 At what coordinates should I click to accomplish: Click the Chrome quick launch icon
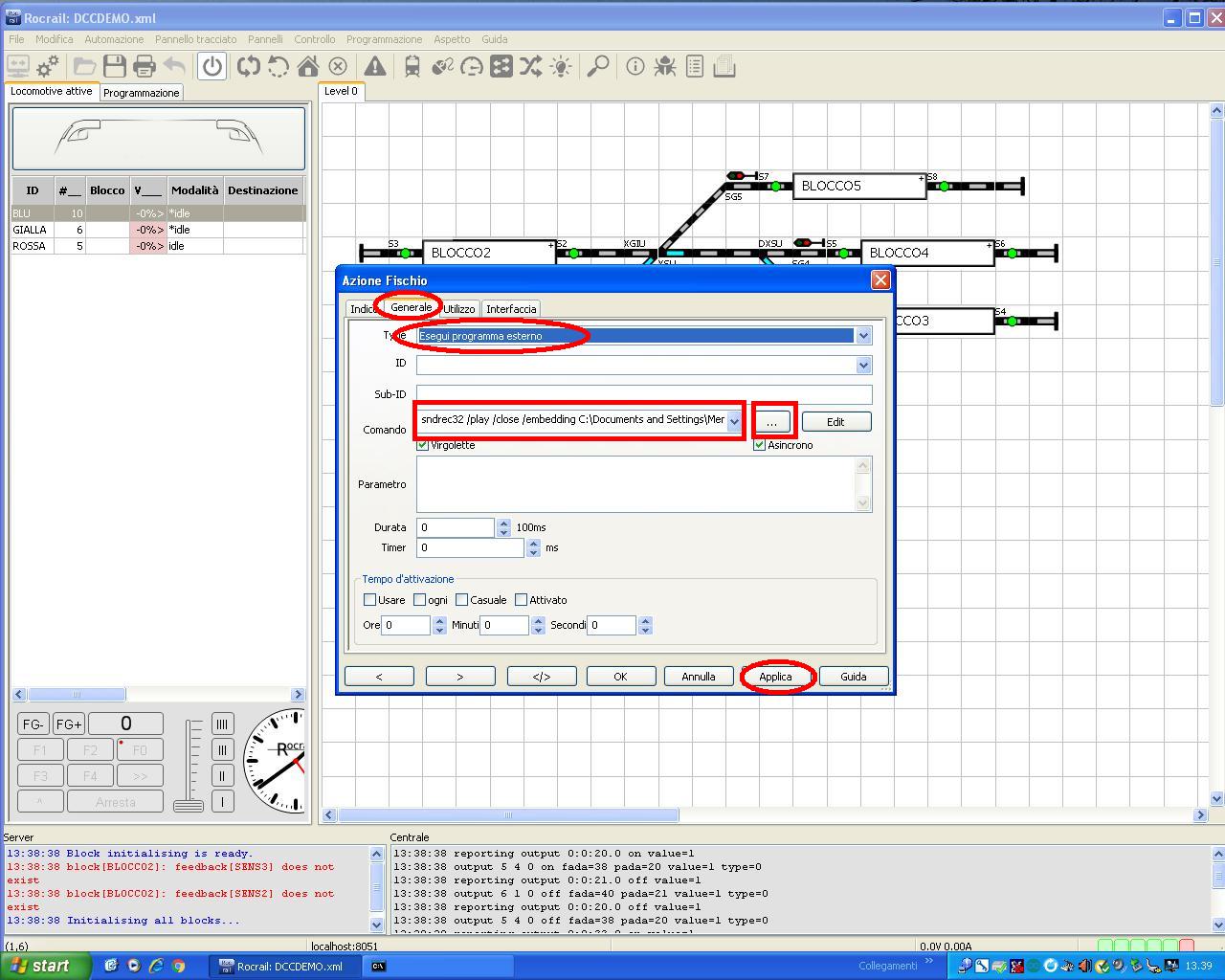(179, 966)
